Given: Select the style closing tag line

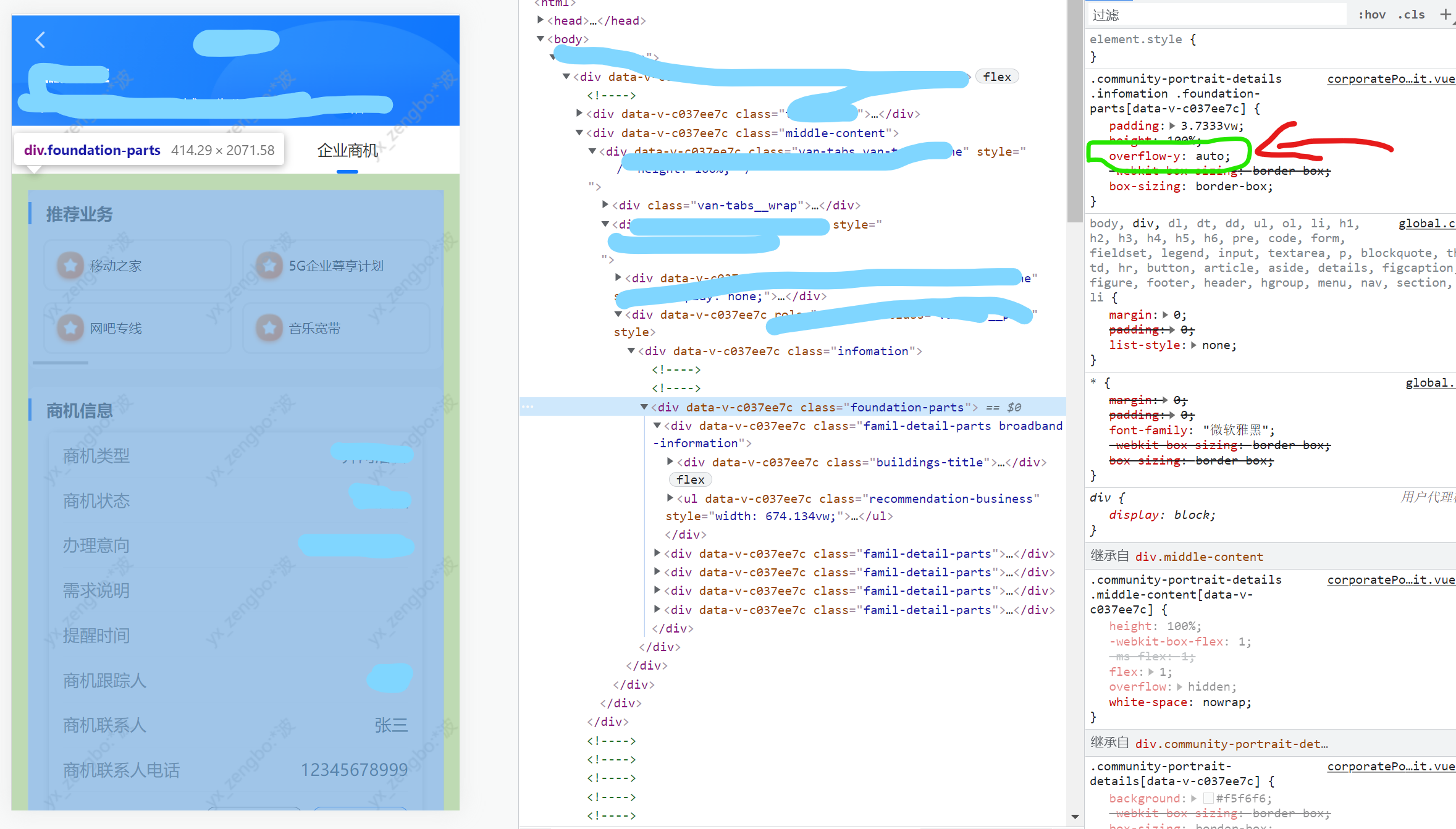Looking at the screenshot, I should [x=634, y=332].
